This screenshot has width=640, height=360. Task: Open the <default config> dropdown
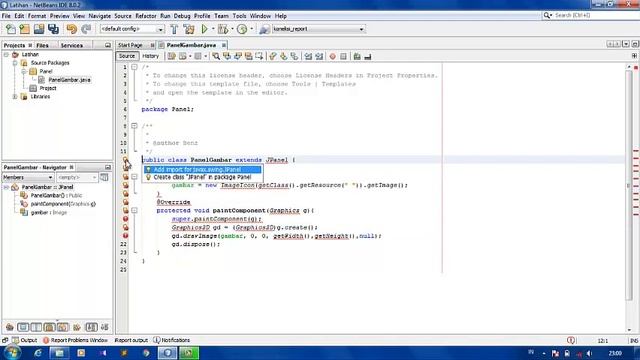pos(132,29)
